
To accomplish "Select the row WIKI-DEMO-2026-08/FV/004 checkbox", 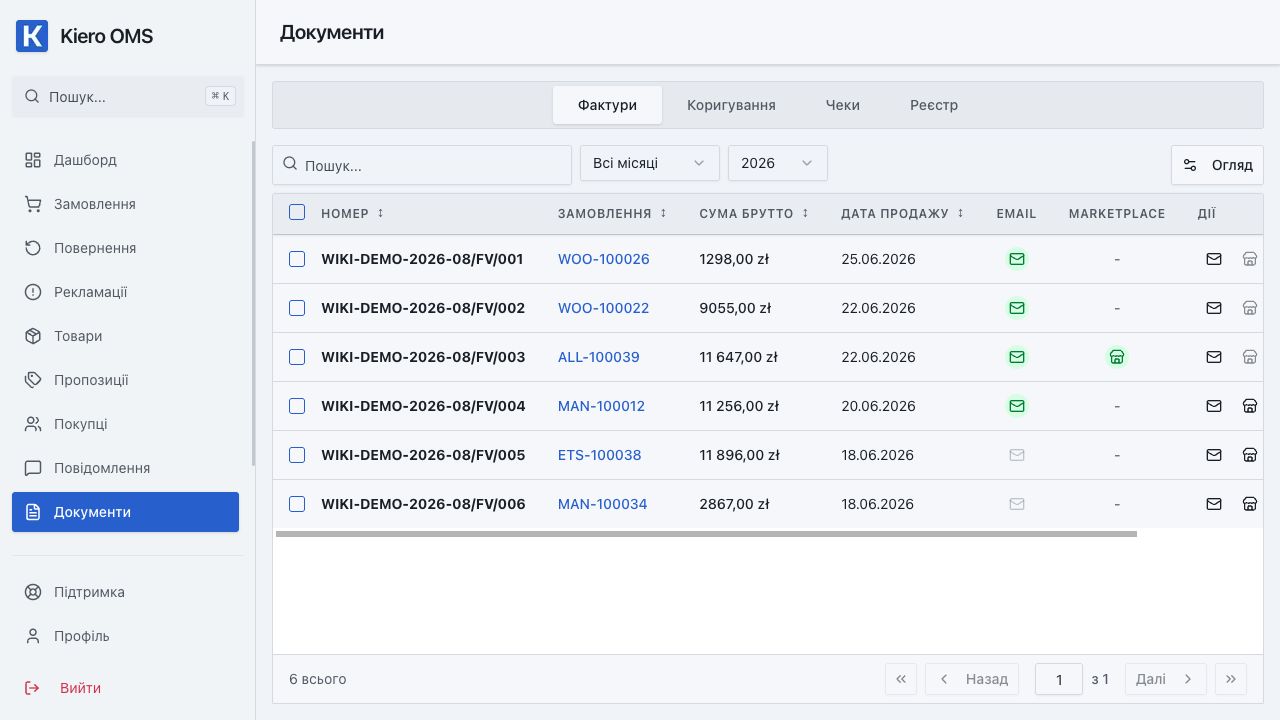I will pos(297,406).
